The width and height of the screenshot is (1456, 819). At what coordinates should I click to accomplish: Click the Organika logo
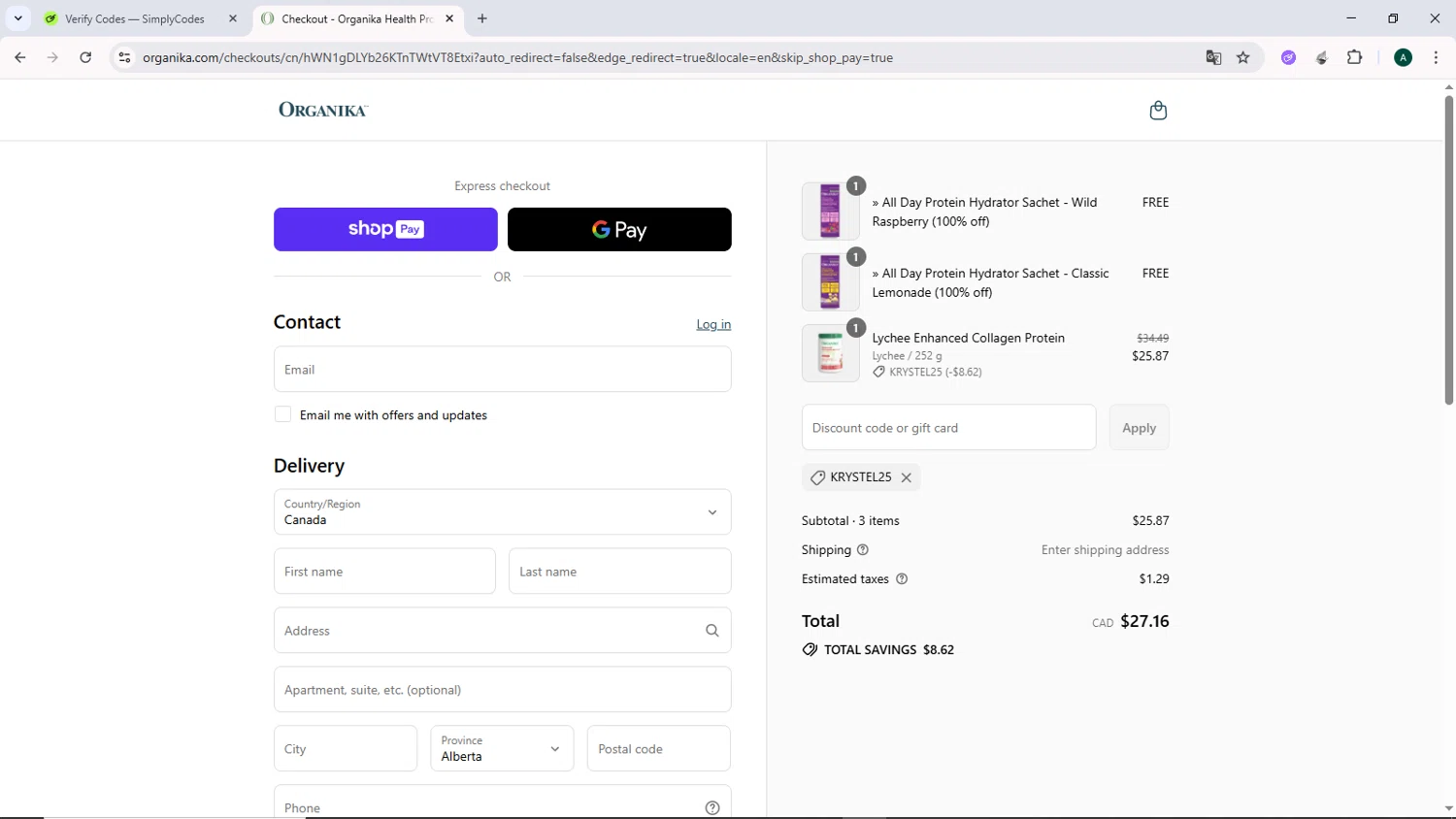tap(323, 110)
